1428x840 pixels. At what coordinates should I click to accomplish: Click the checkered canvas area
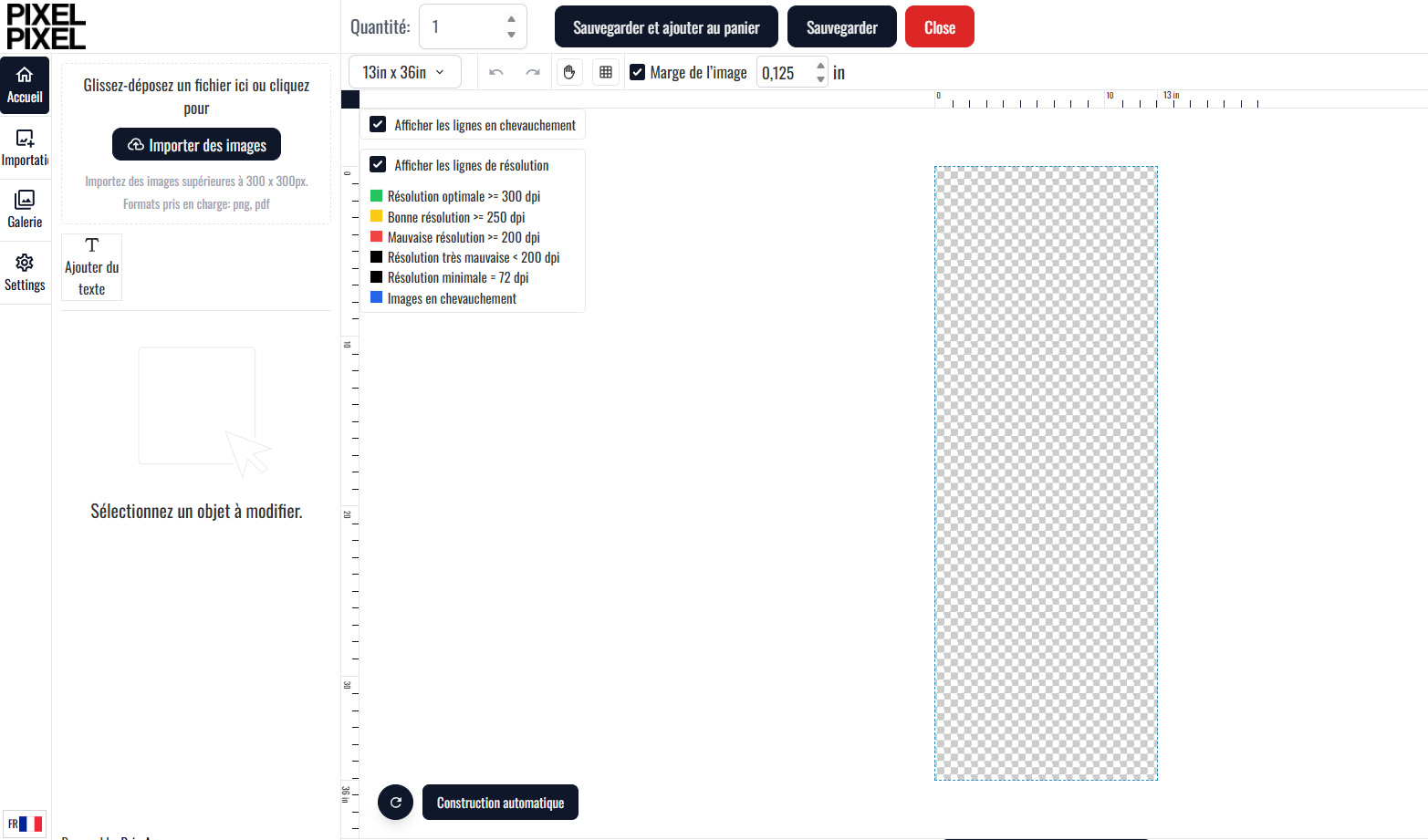[1046, 472]
